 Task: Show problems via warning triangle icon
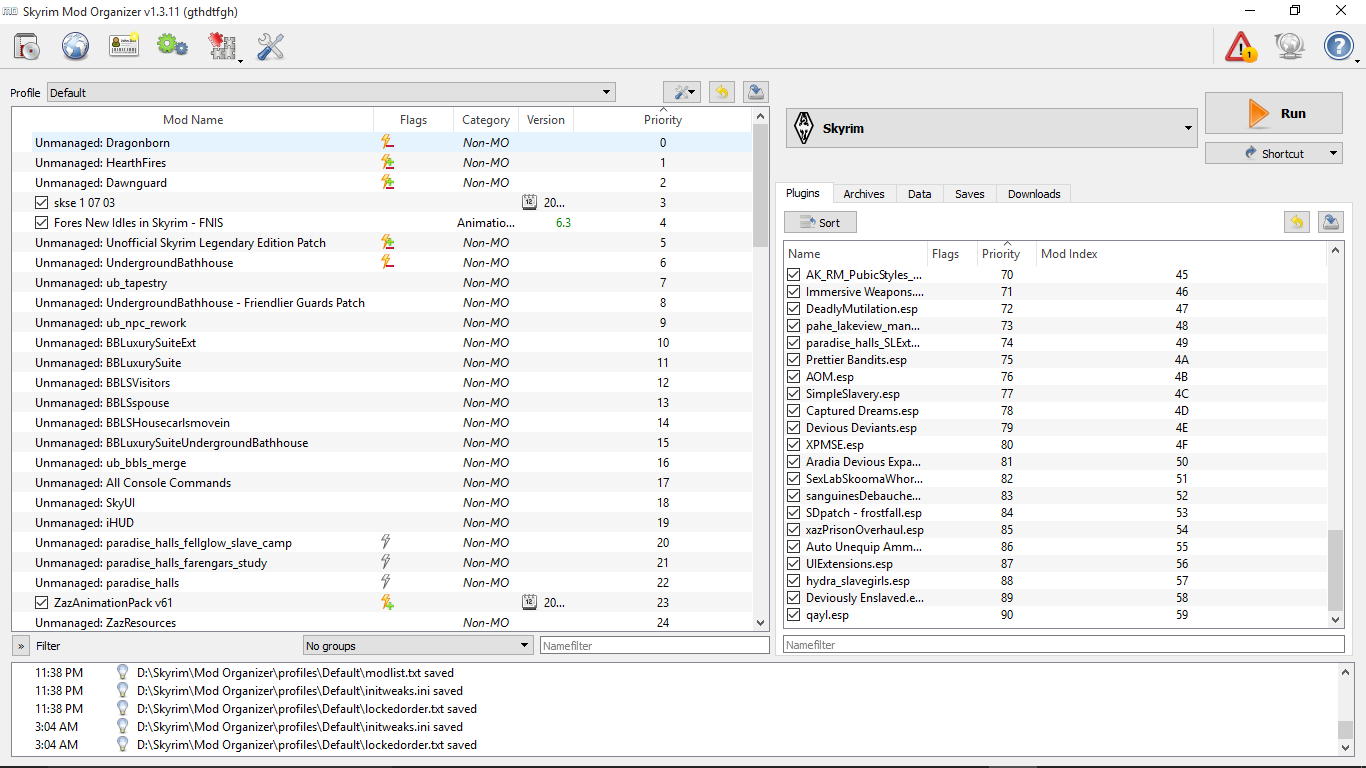[1241, 46]
